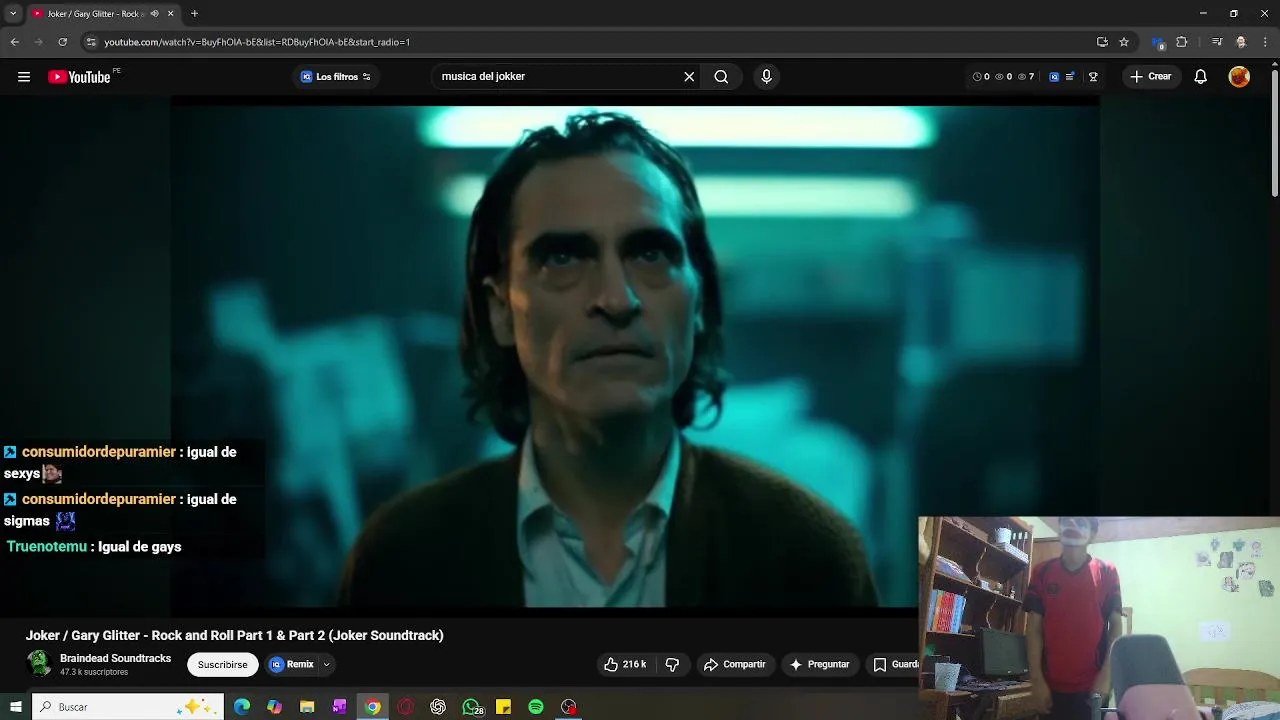
Task: View site information icon in address bar
Action: click(91, 42)
